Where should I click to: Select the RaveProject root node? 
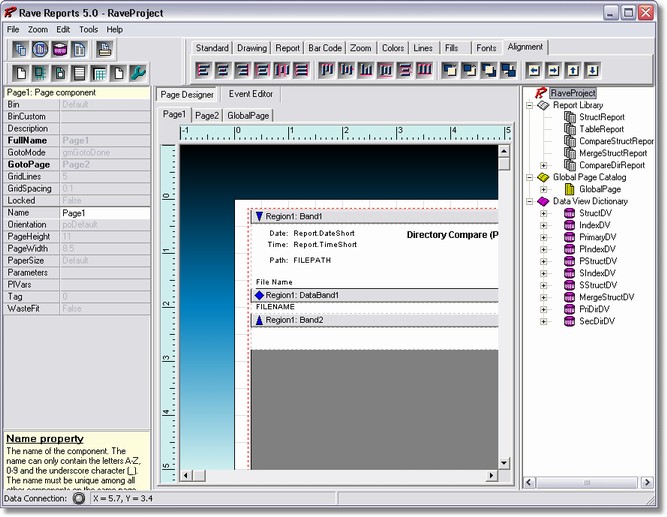pos(573,93)
